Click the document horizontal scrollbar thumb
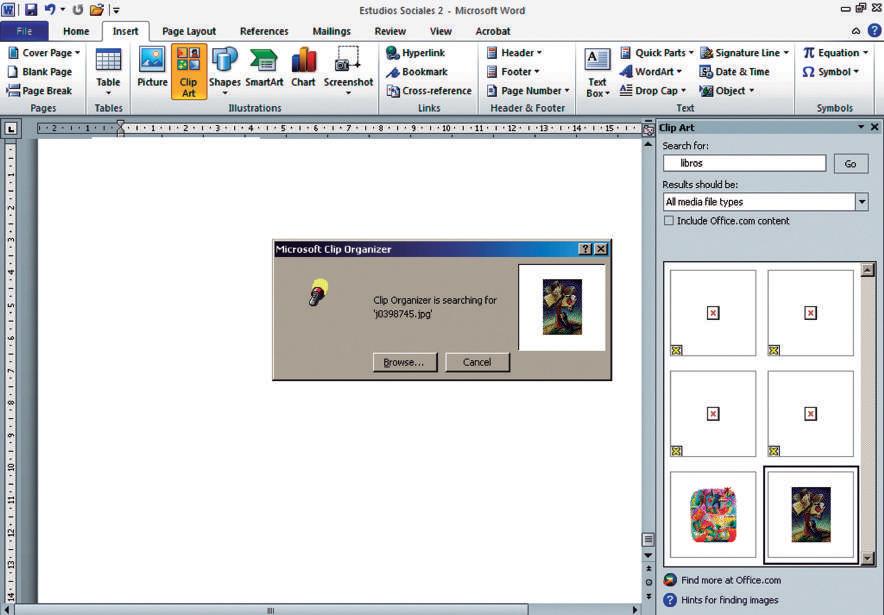 point(271,610)
